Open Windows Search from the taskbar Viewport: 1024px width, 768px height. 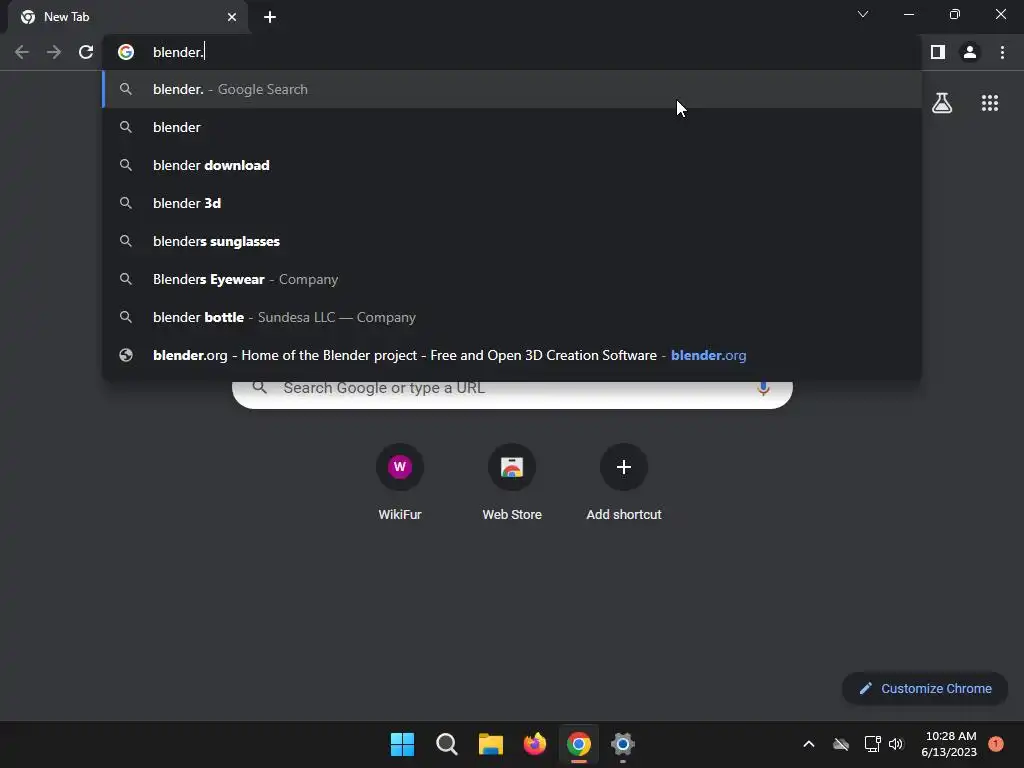click(x=447, y=744)
